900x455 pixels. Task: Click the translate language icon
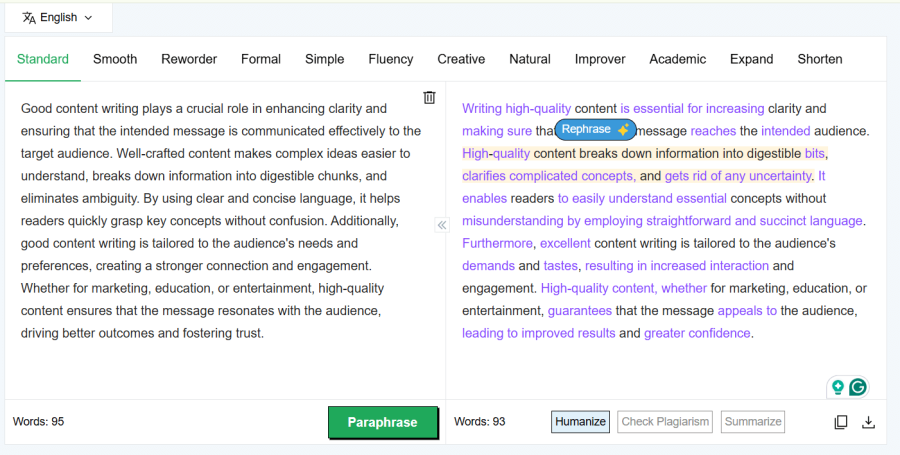pyautogui.click(x=29, y=18)
